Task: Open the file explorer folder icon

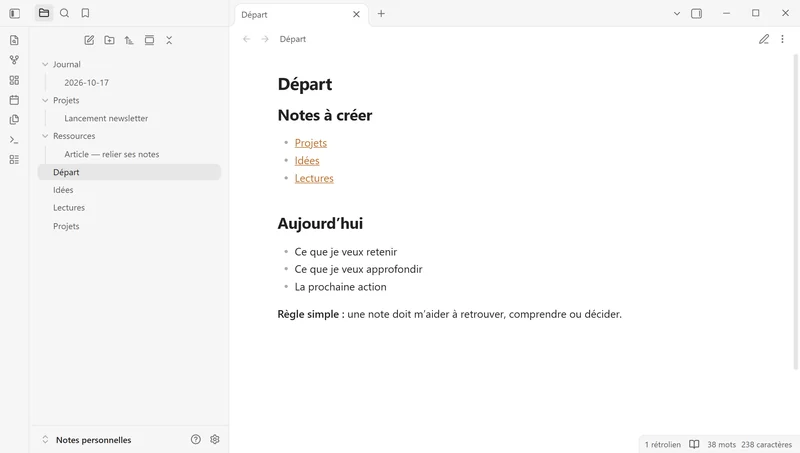Action: click(44, 13)
